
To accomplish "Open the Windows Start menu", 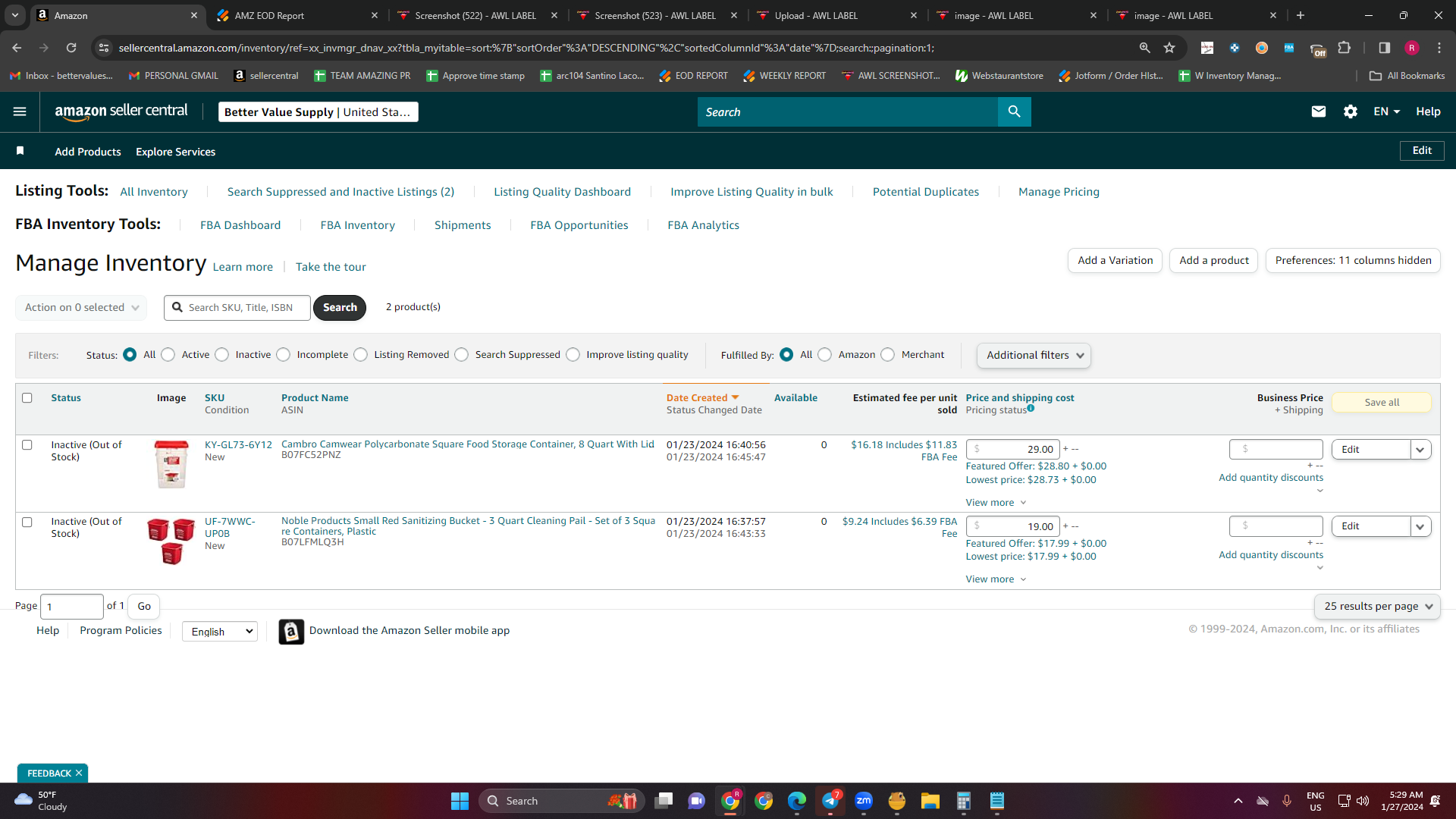I will (x=460, y=801).
